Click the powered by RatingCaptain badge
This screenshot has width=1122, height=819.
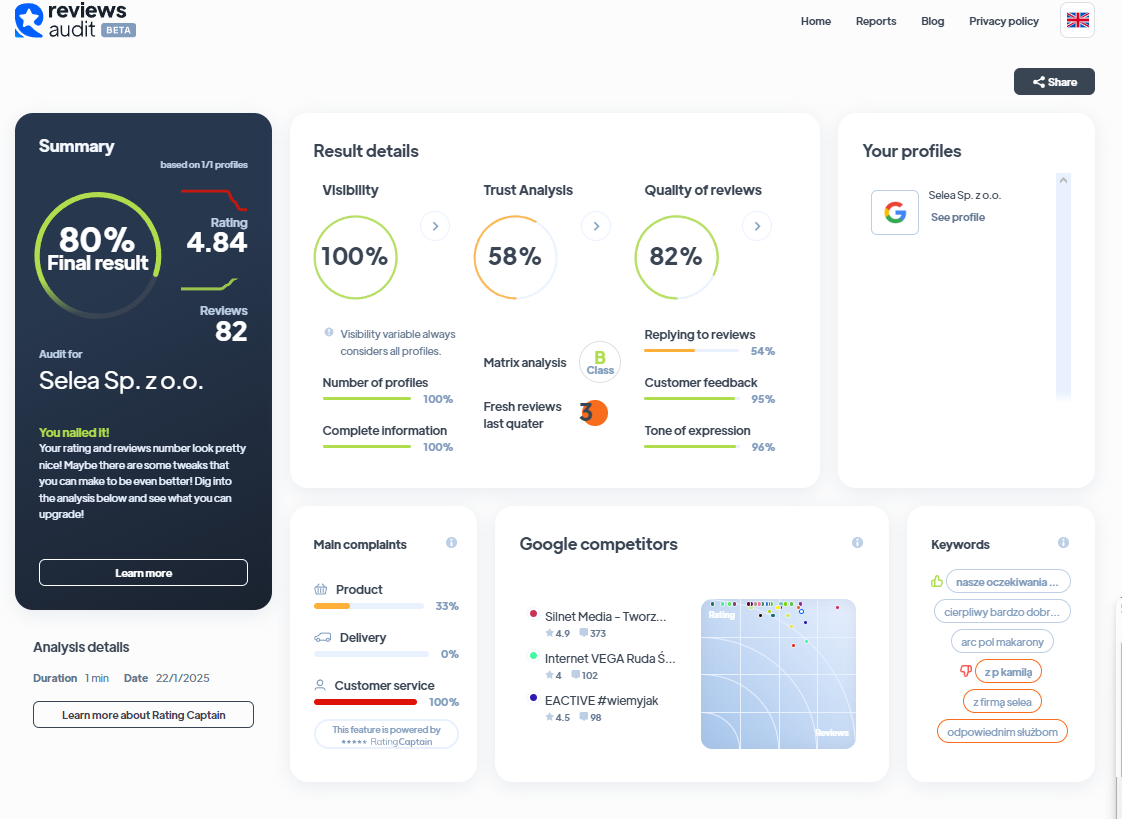[x=386, y=735]
